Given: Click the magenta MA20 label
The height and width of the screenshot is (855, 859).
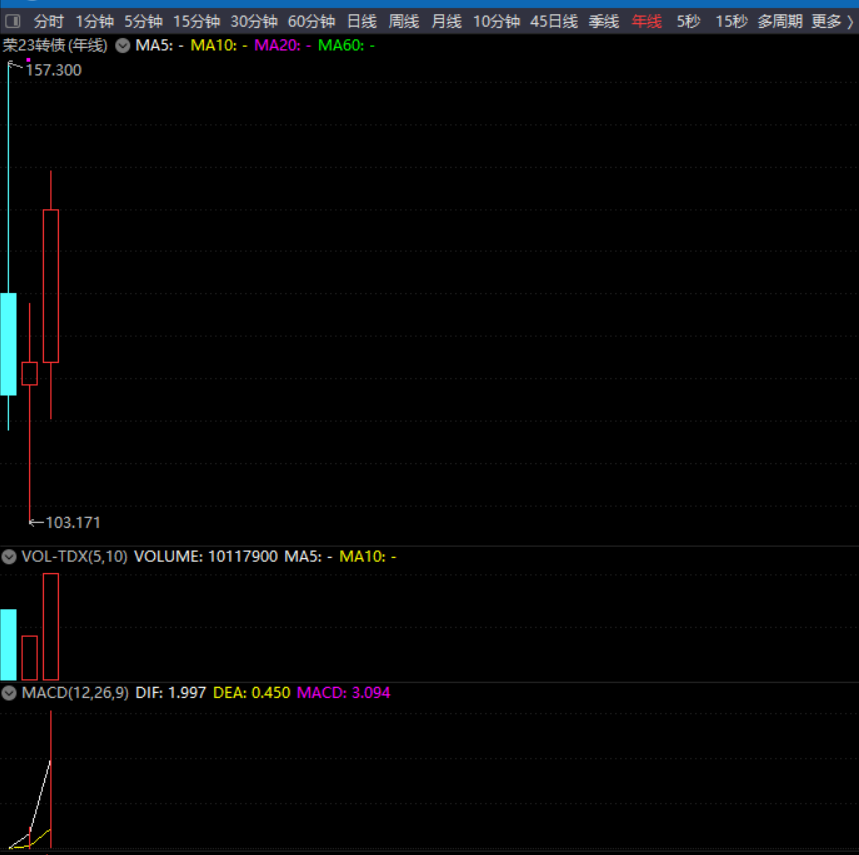Looking at the screenshot, I should click(x=283, y=45).
